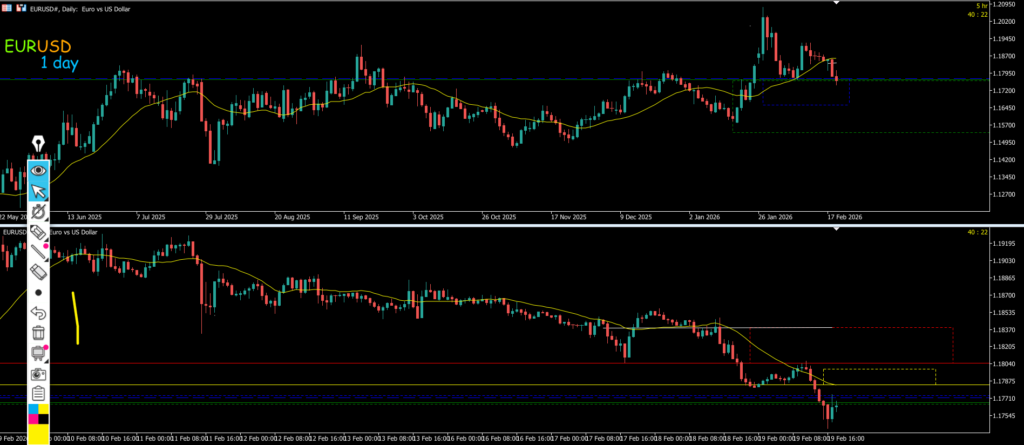This screenshot has height=445, width=1024.
Task: Click the undo arrow icon
Action: click(x=39, y=313)
